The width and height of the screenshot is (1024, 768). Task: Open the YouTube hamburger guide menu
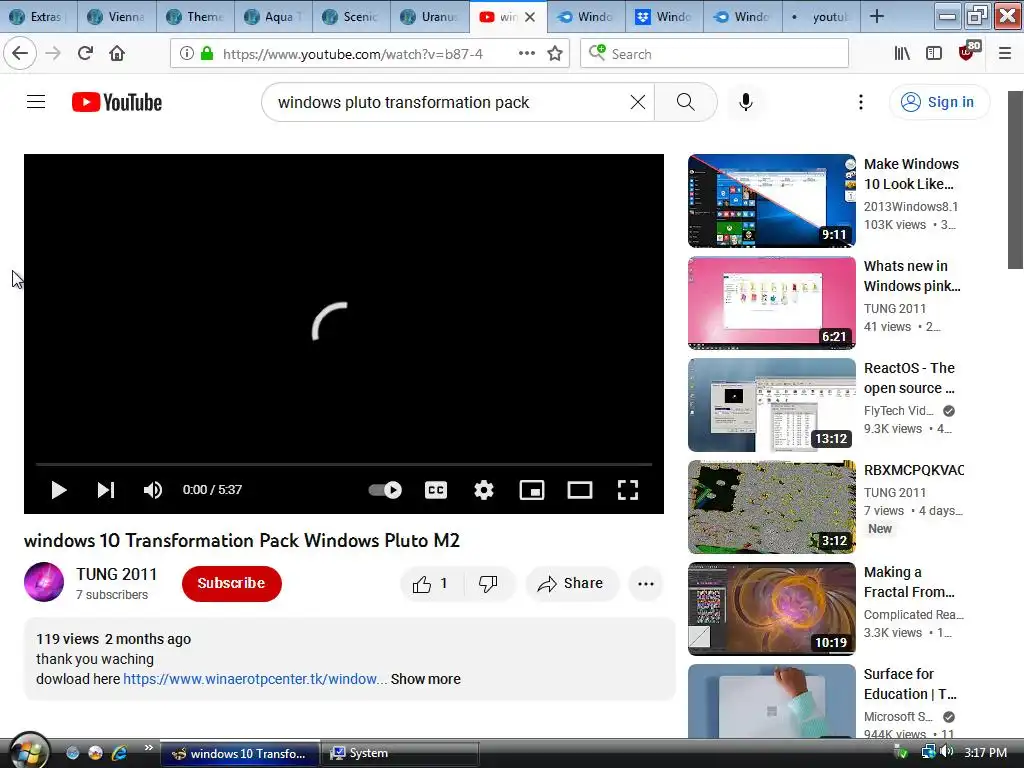click(36, 102)
